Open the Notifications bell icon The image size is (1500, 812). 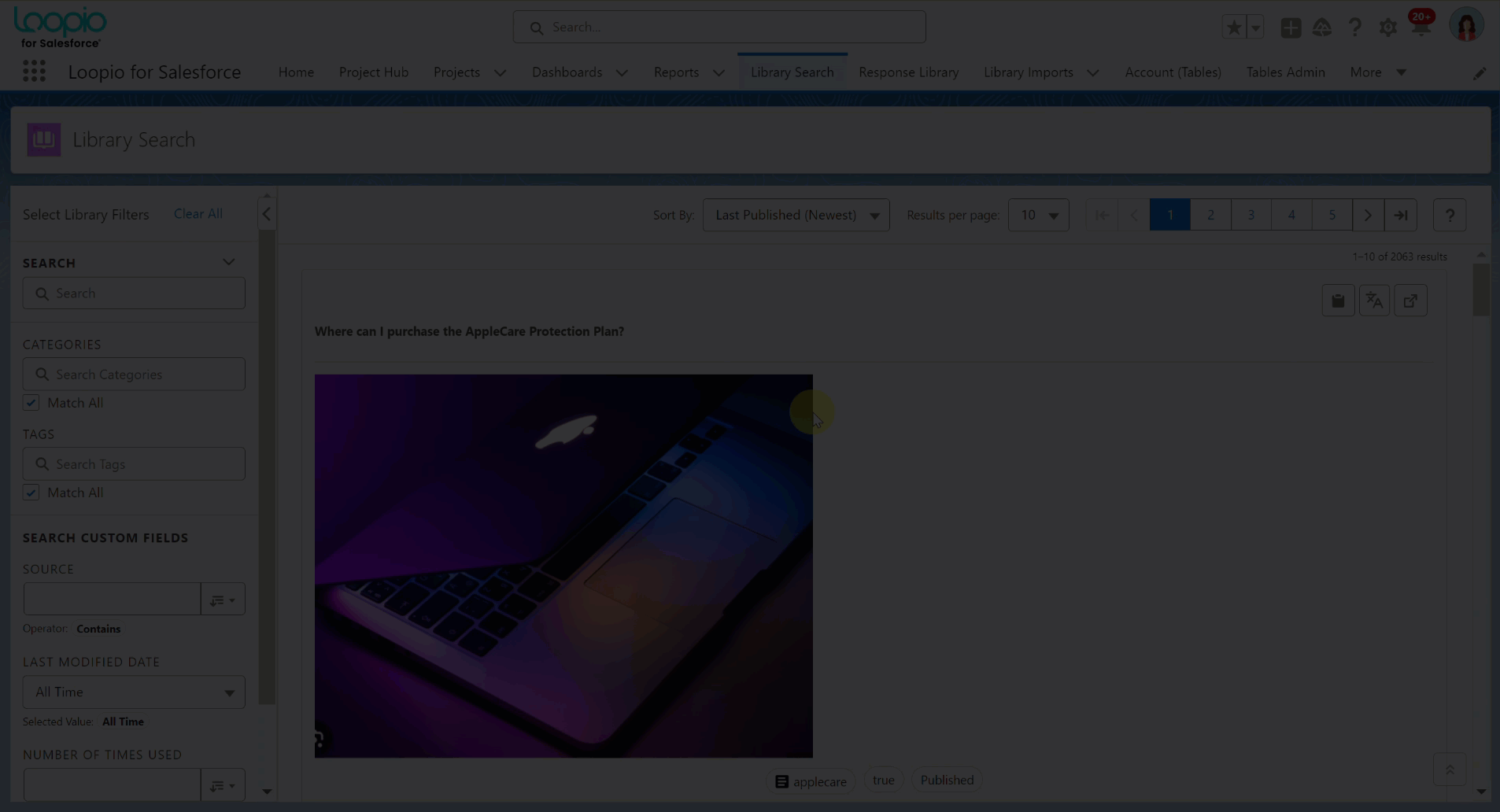[1421, 28]
